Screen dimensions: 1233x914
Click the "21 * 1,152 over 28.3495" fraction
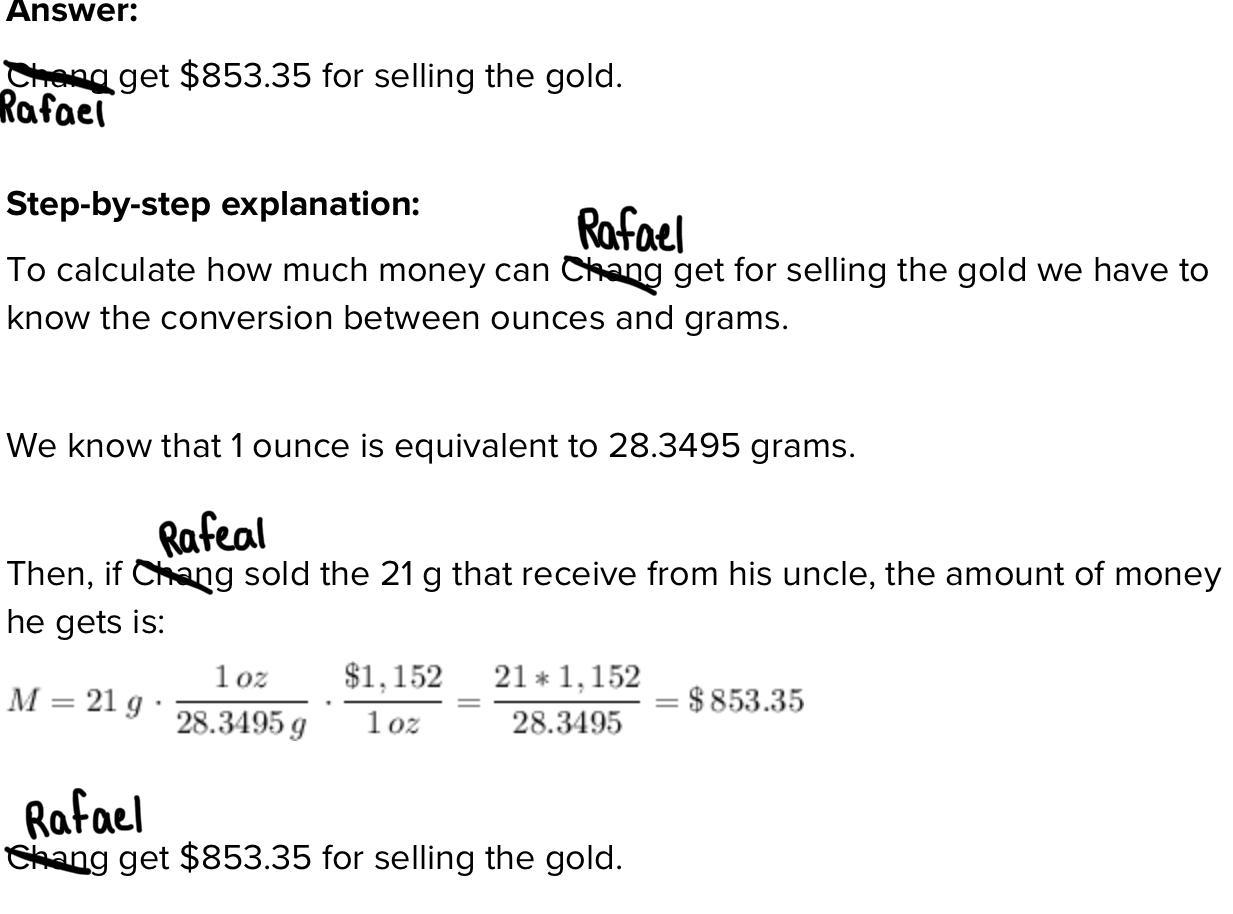click(566, 699)
